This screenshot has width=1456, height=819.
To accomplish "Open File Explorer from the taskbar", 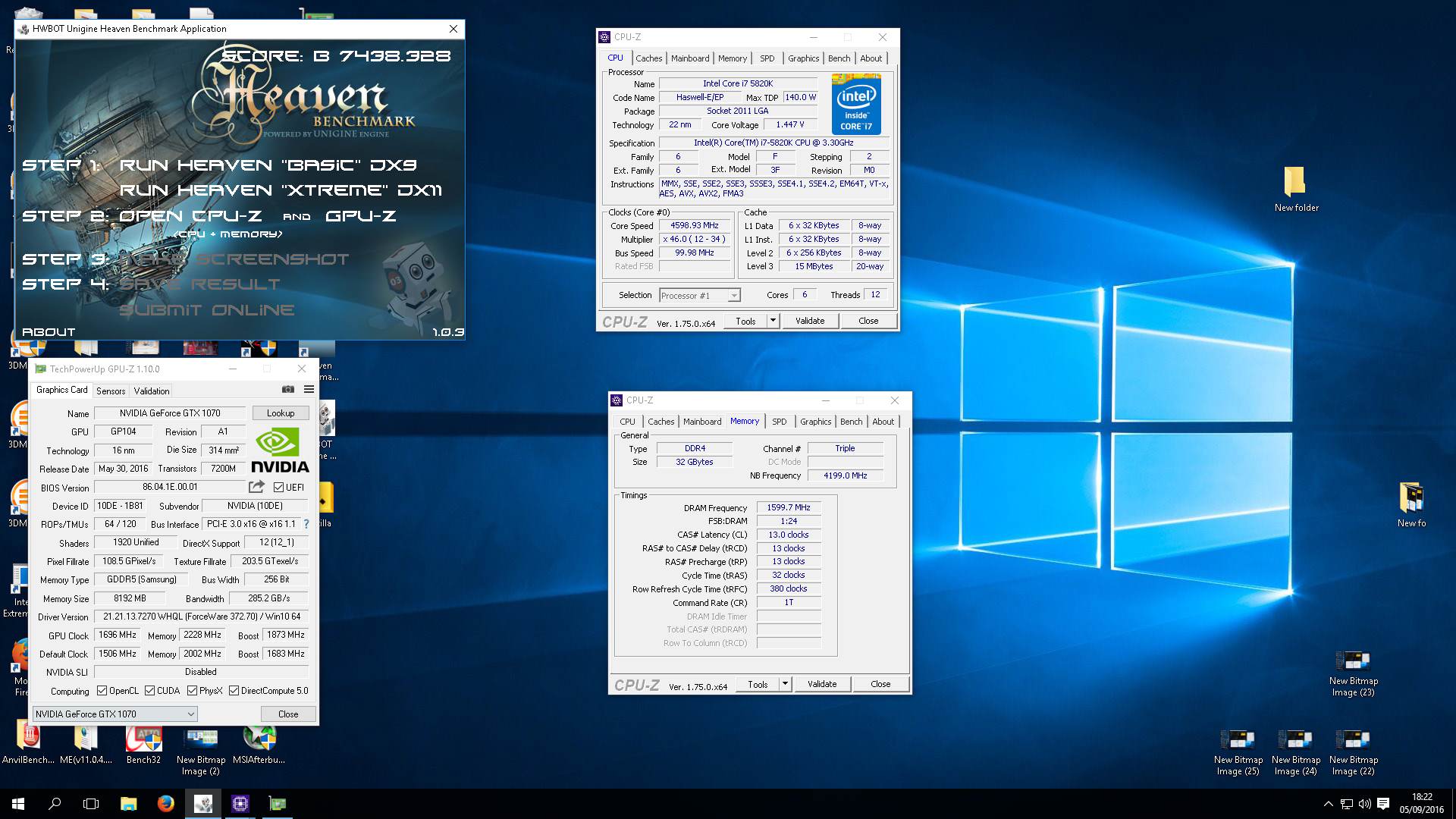I will pos(129,804).
